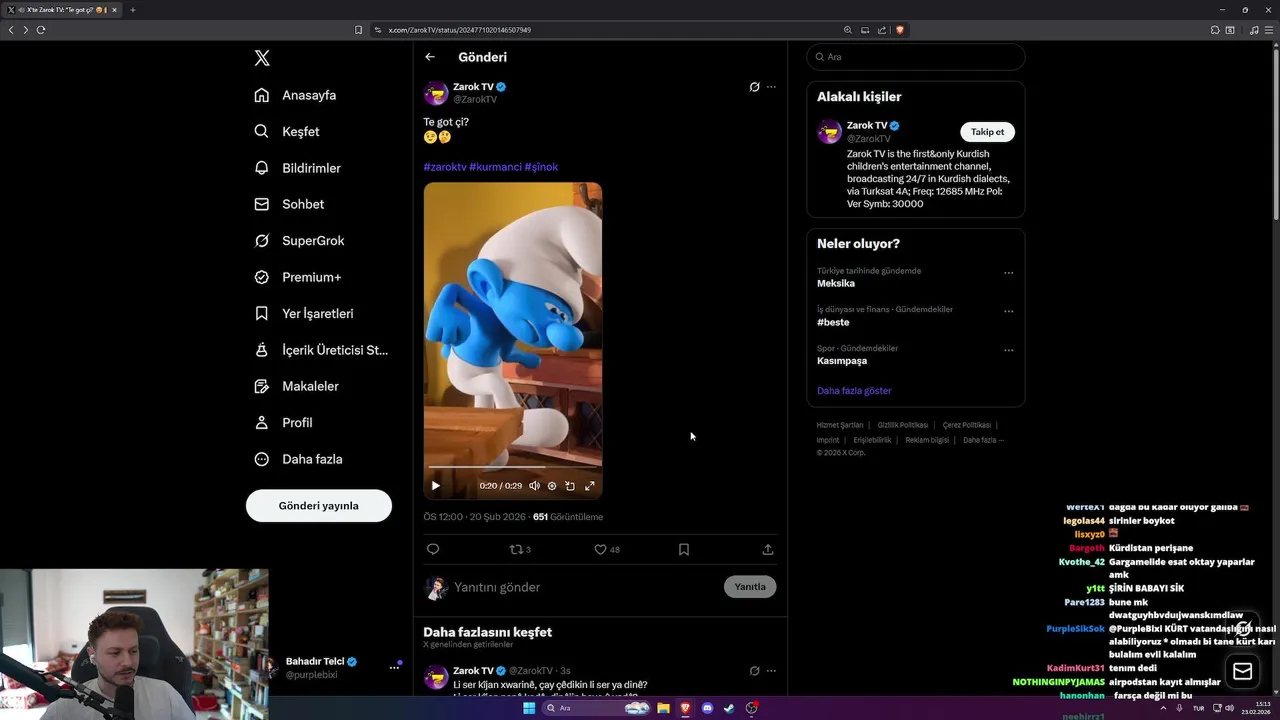This screenshot has width=1280, height=720.
Task: Mute the video volume icon
Action: [534, 486]
